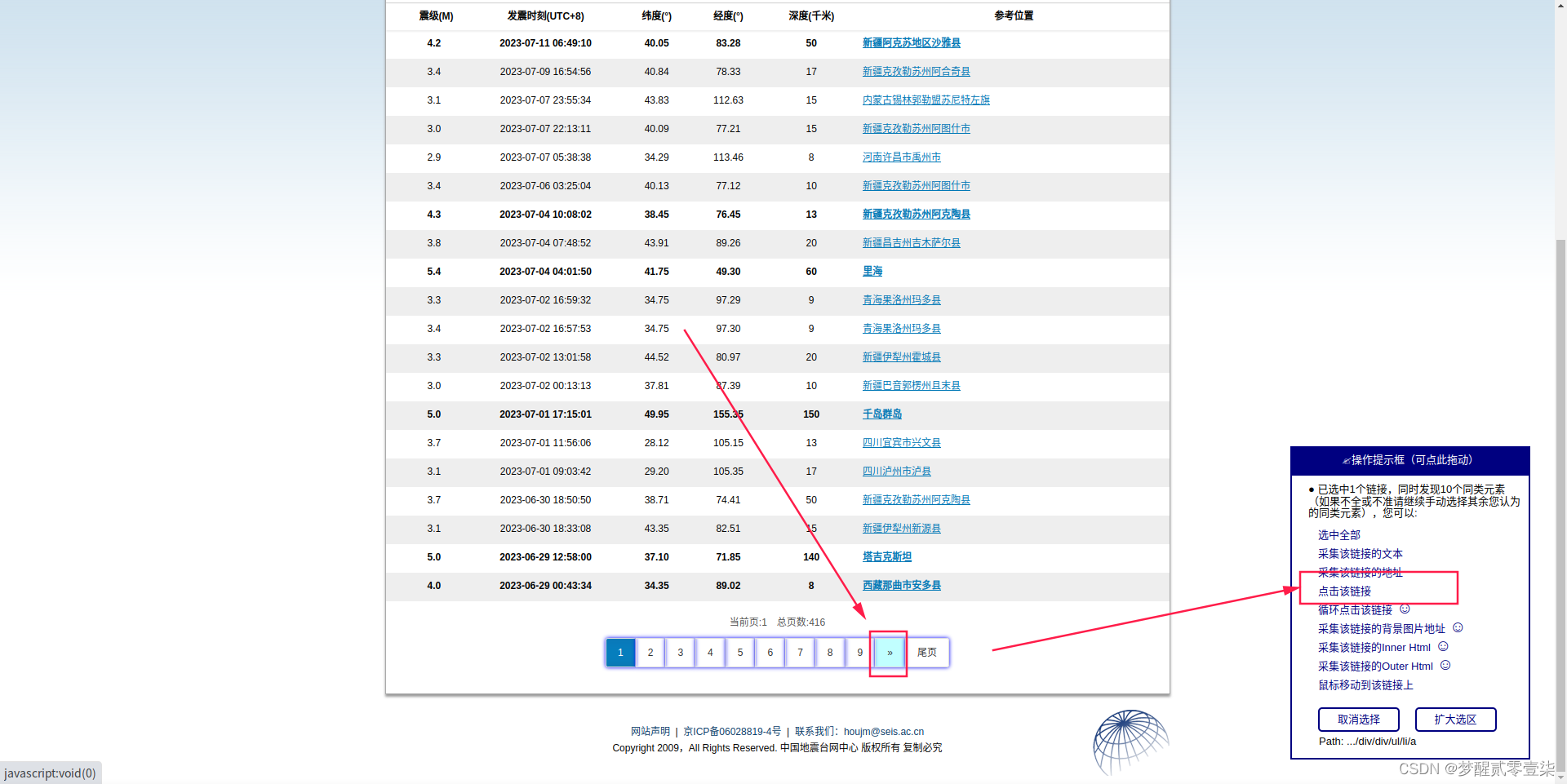Go to pagination page 7

(x=800, y=653)
